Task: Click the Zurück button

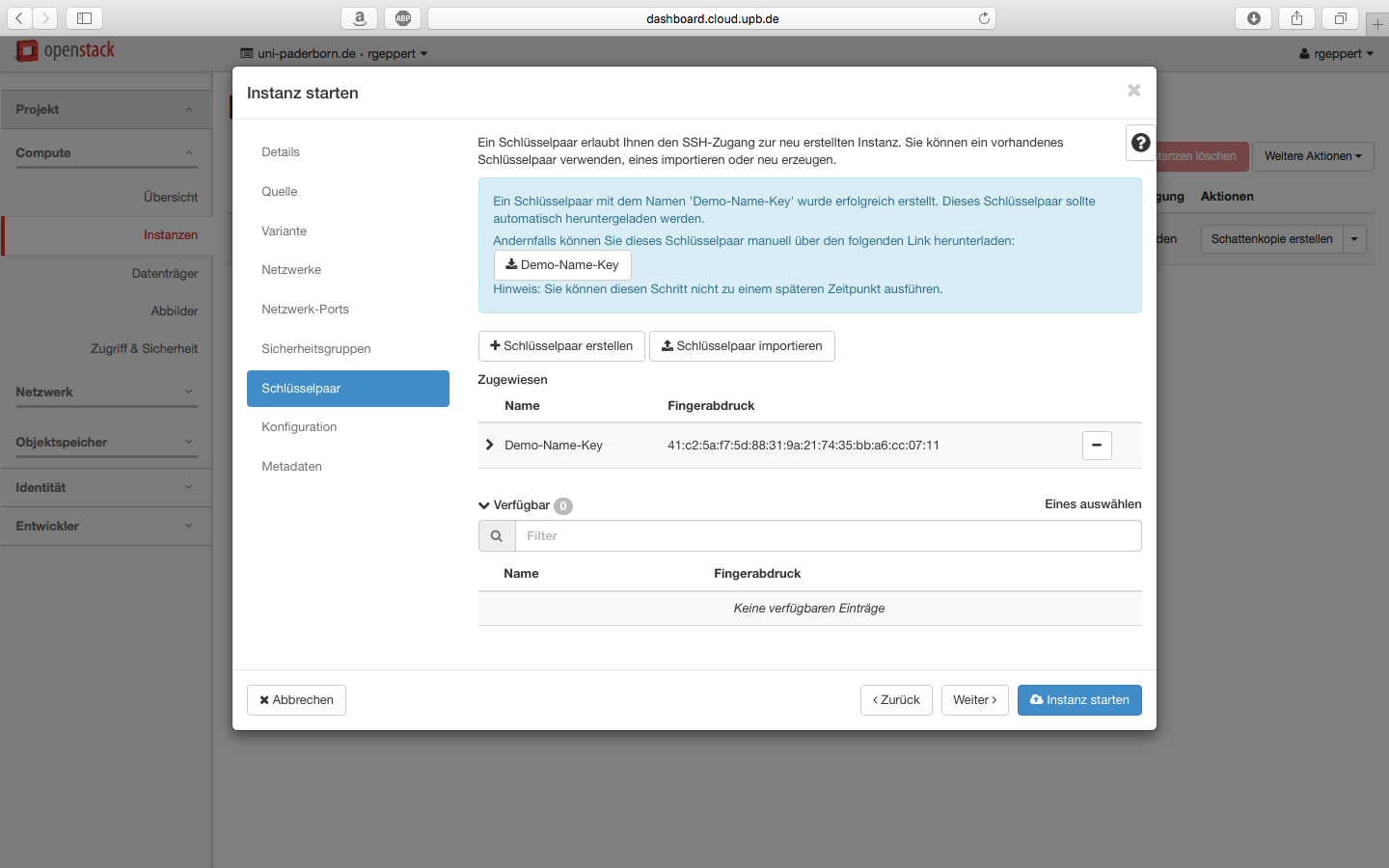Action: click(x=896, y=700)
